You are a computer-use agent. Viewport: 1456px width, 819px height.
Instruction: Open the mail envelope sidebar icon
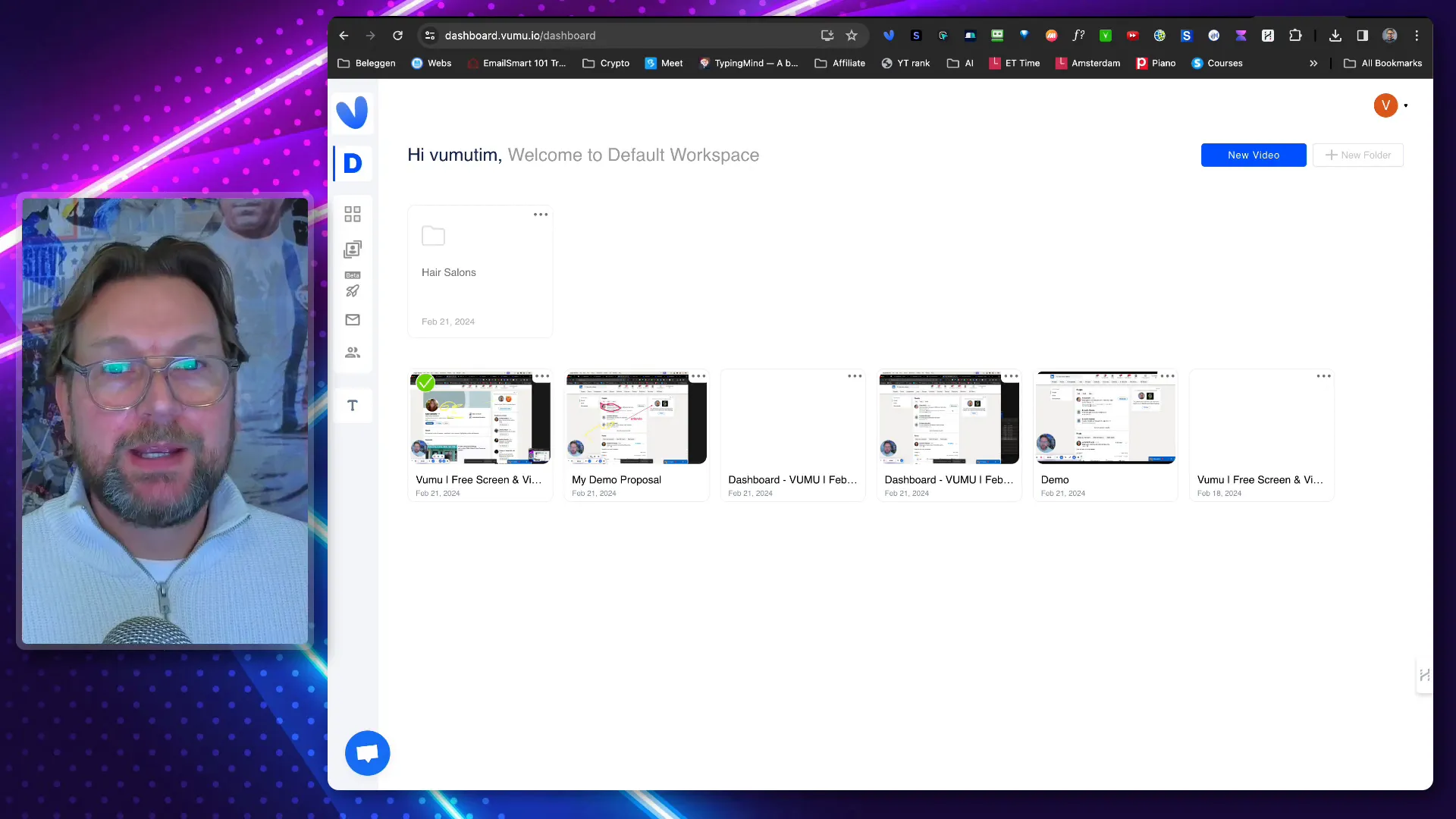[x=353, y=320]
